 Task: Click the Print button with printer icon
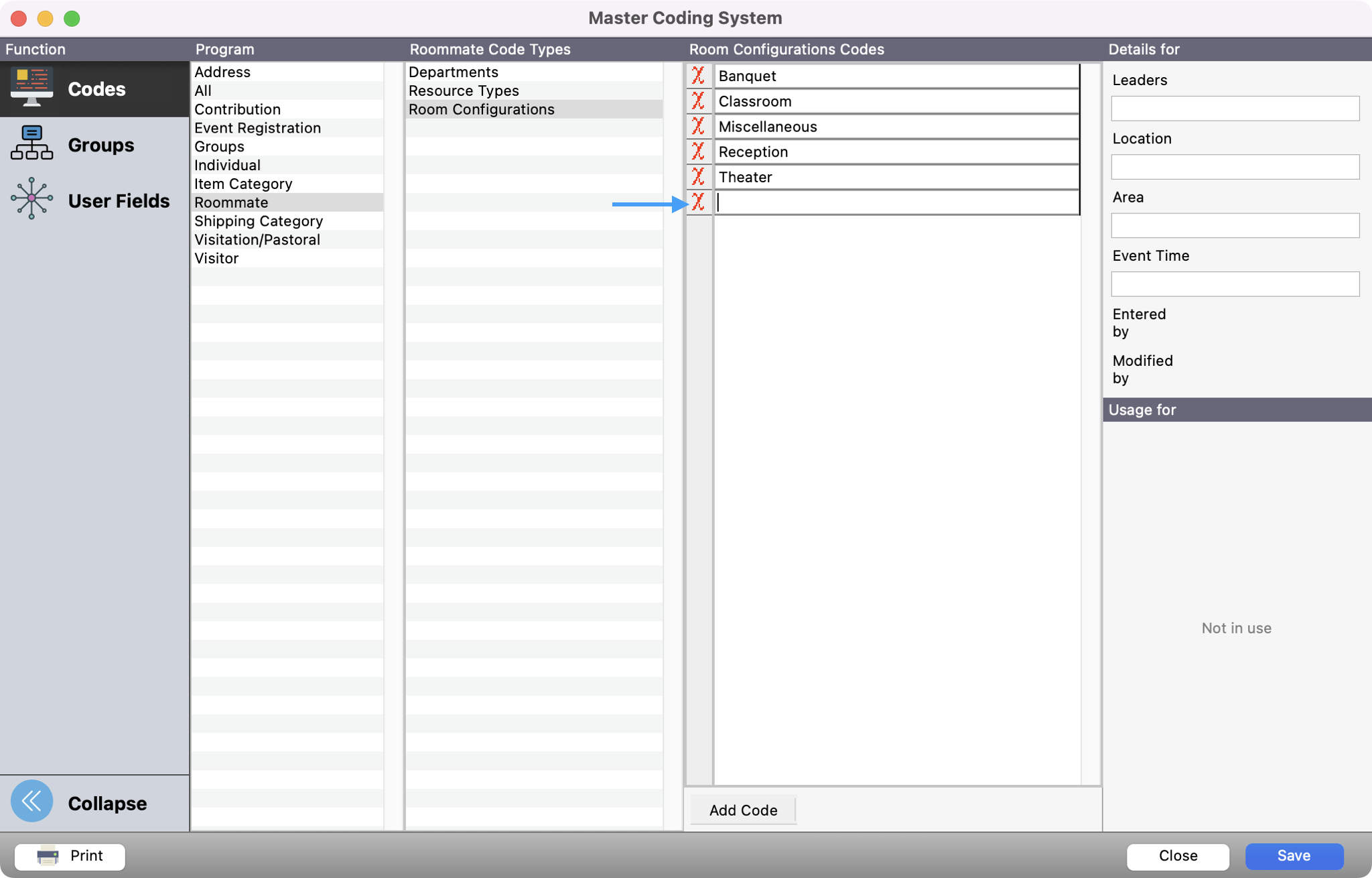[70, 856]
